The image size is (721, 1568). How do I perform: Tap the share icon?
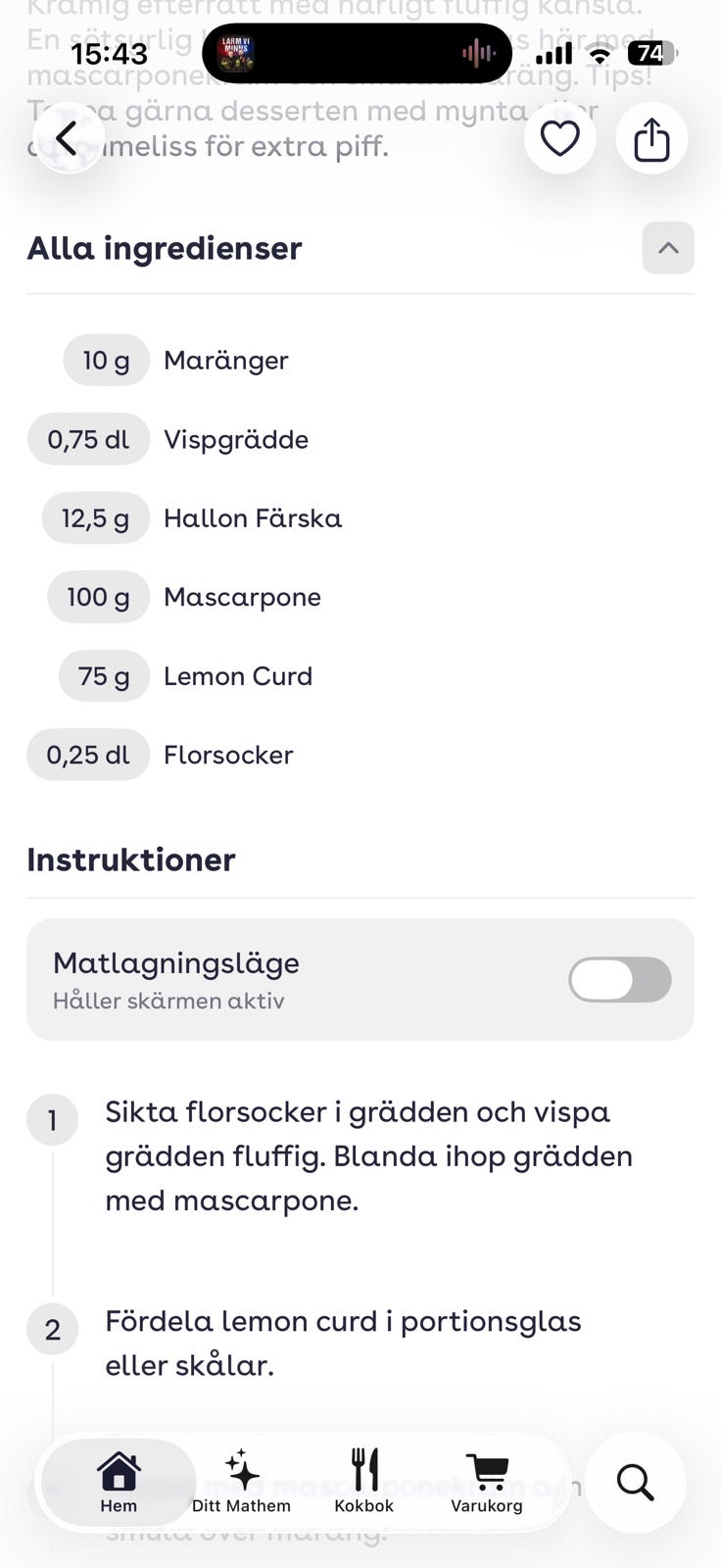(651, 138)
